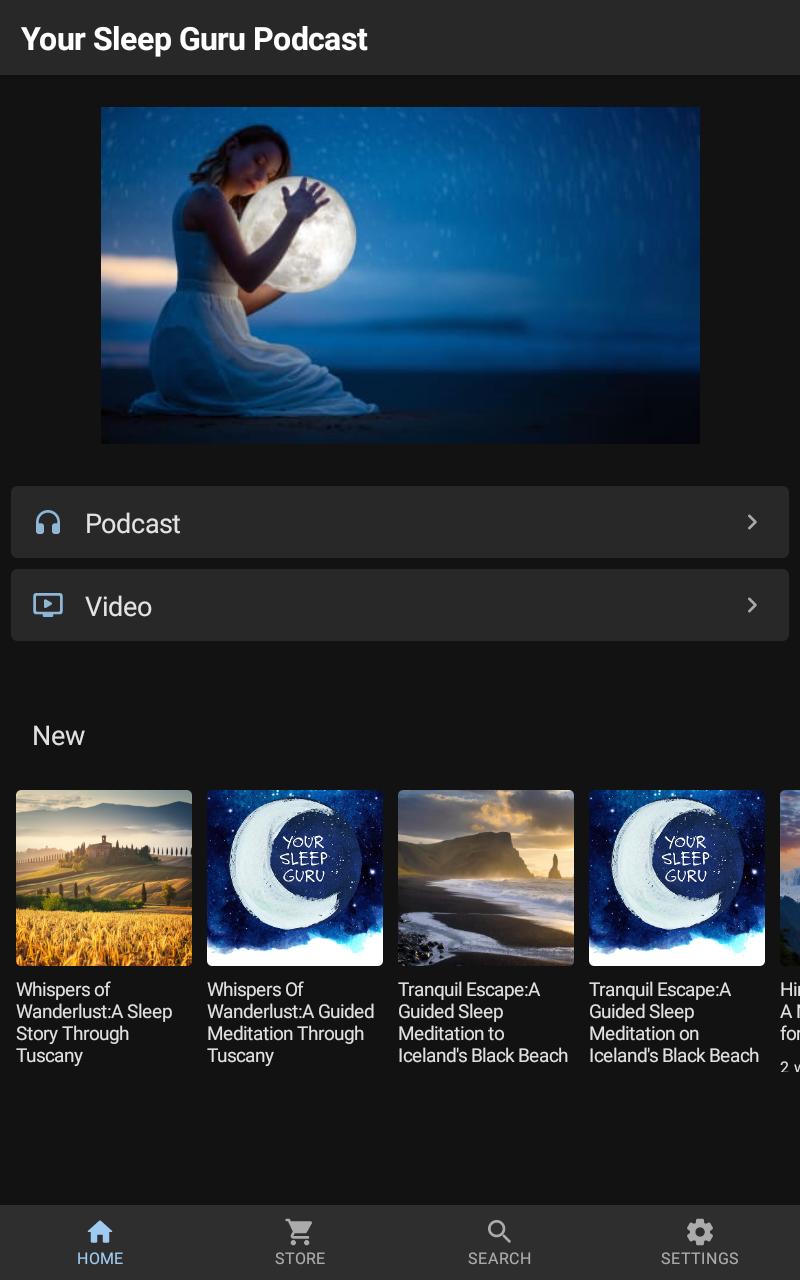Tap the woman holding moon banner image
This screenshot has height=1280, width=800.
[x=400, y=275]
